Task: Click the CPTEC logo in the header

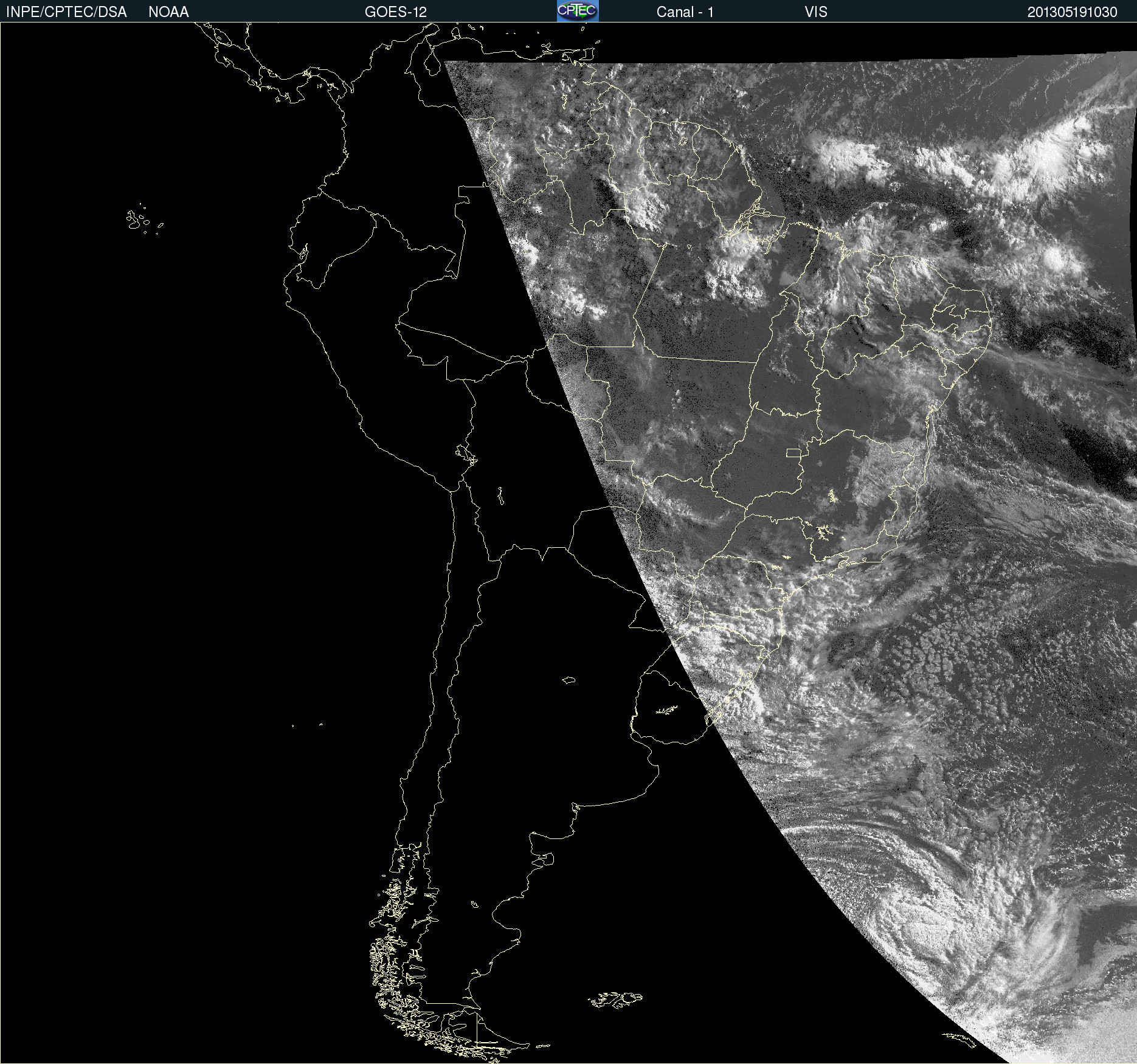Action: click(578, 11)
